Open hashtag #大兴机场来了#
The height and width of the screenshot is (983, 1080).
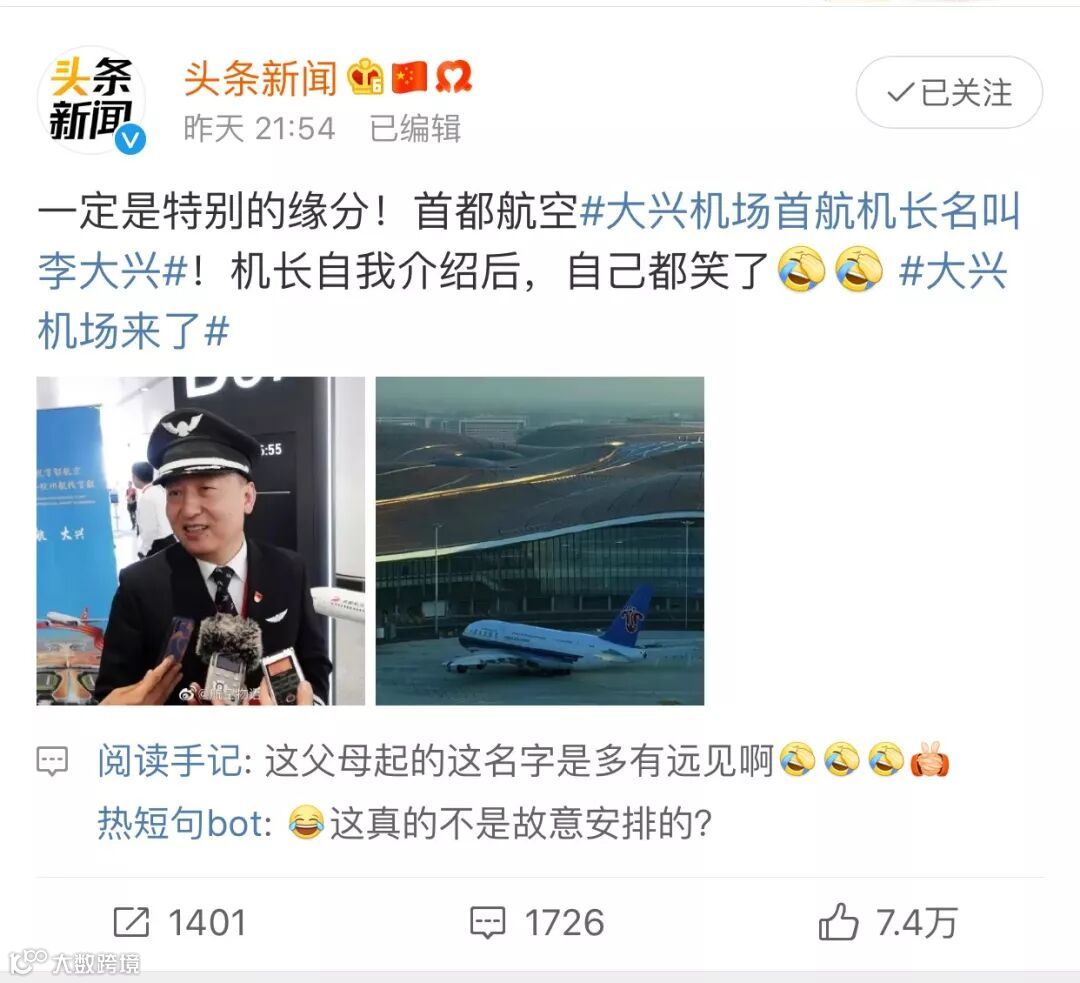tap(522, 301)
